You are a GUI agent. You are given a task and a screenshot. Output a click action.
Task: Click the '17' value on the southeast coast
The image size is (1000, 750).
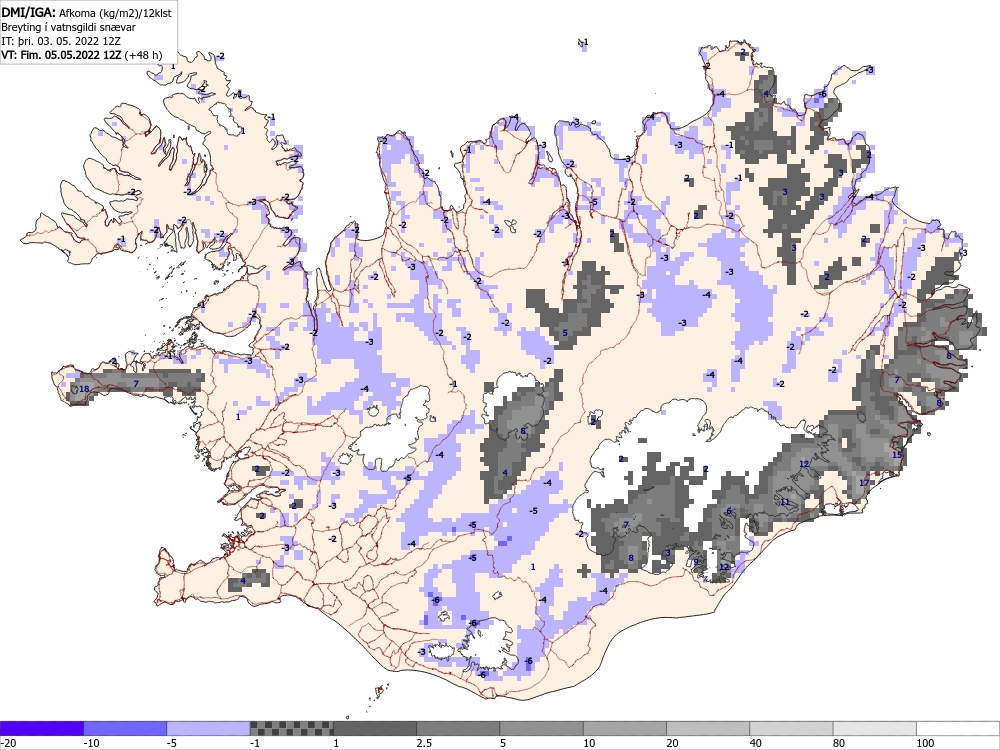pos(864,483)
